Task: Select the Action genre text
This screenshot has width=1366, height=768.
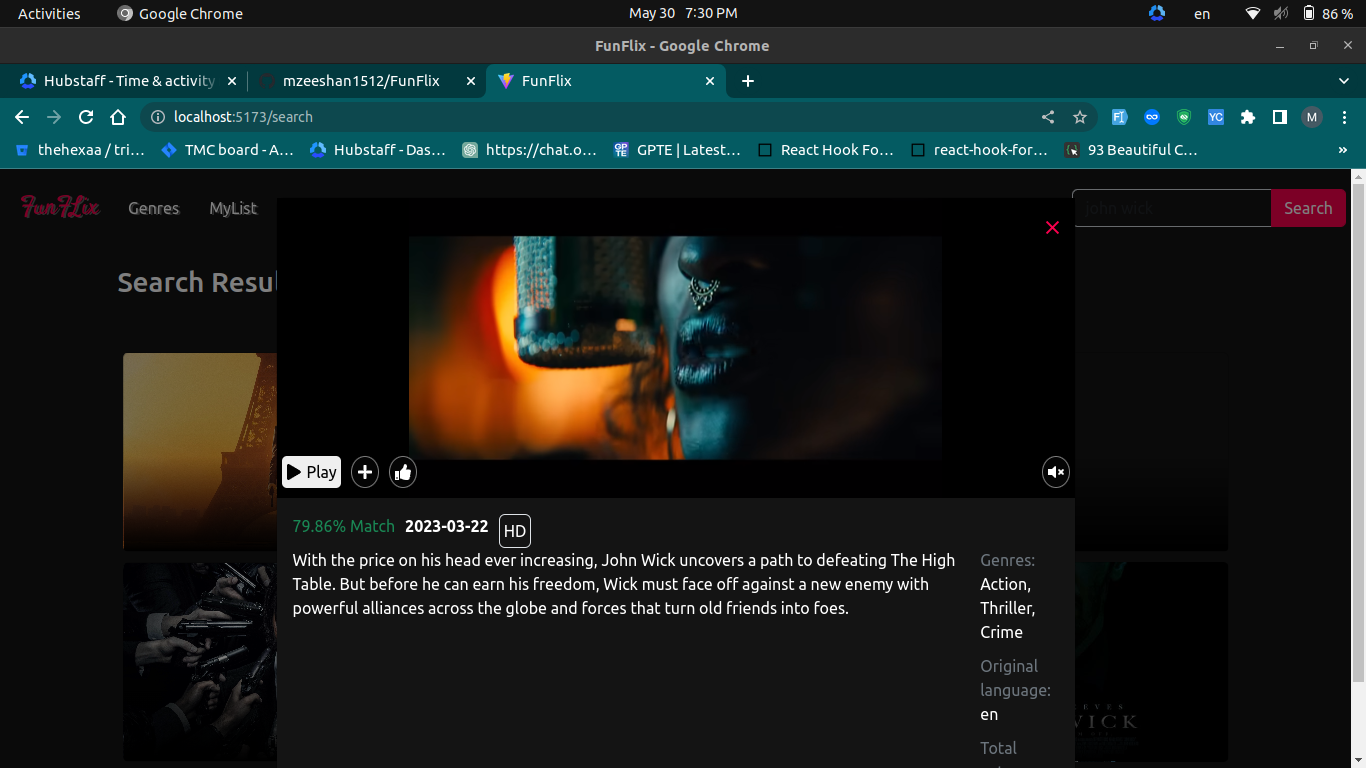Action: coord(1006,584)
